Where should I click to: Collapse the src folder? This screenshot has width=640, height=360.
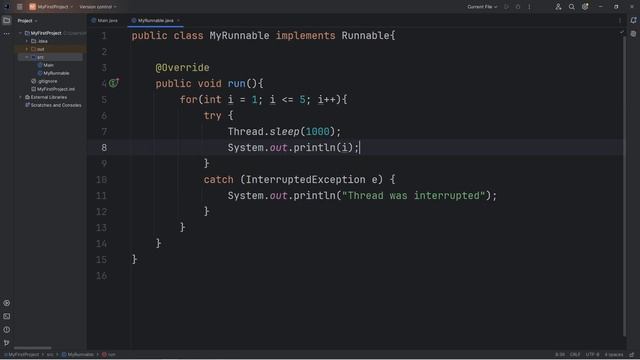click(27, 57)
